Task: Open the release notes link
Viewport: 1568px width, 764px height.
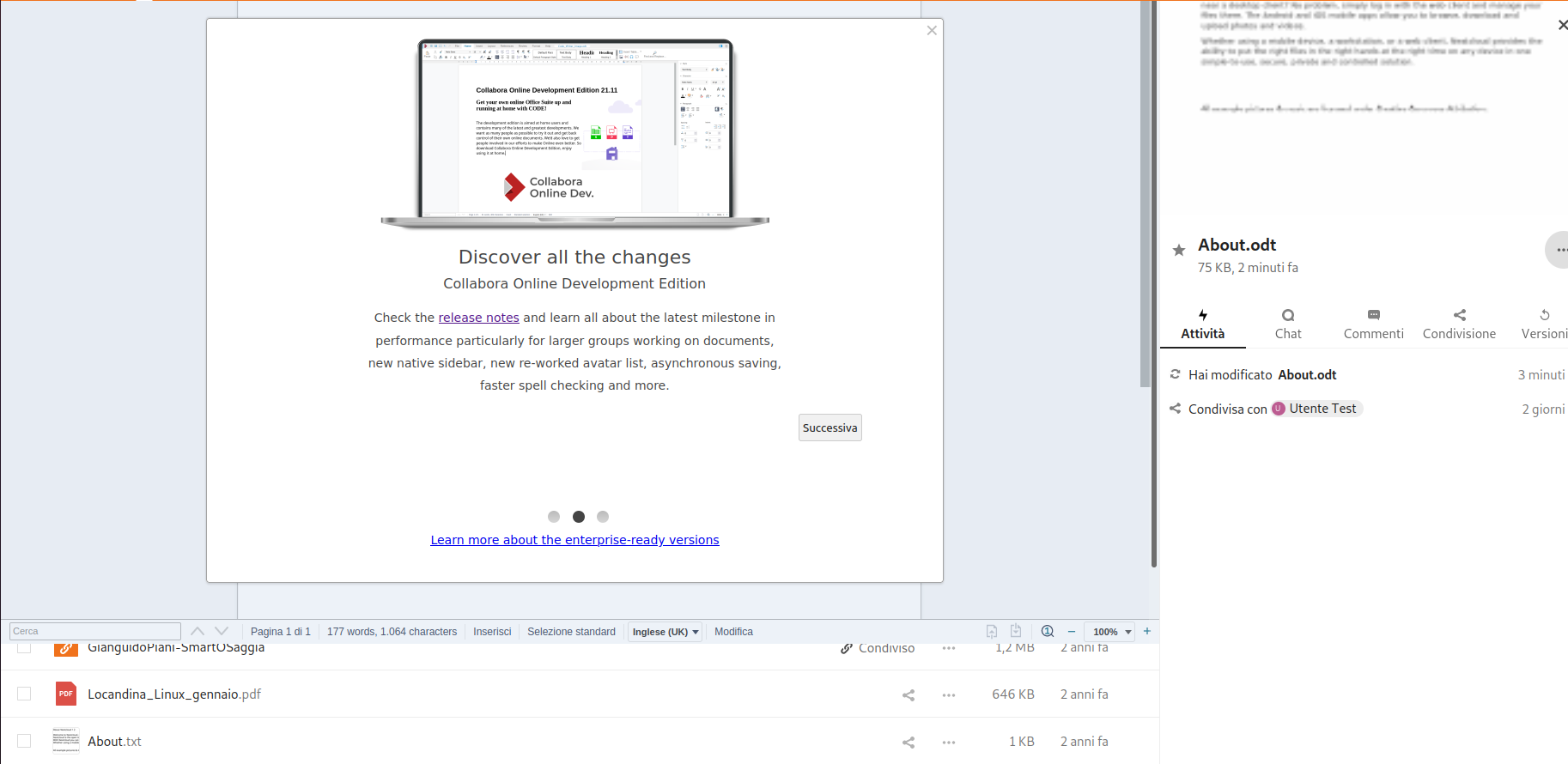Action: tap(478, 318)
